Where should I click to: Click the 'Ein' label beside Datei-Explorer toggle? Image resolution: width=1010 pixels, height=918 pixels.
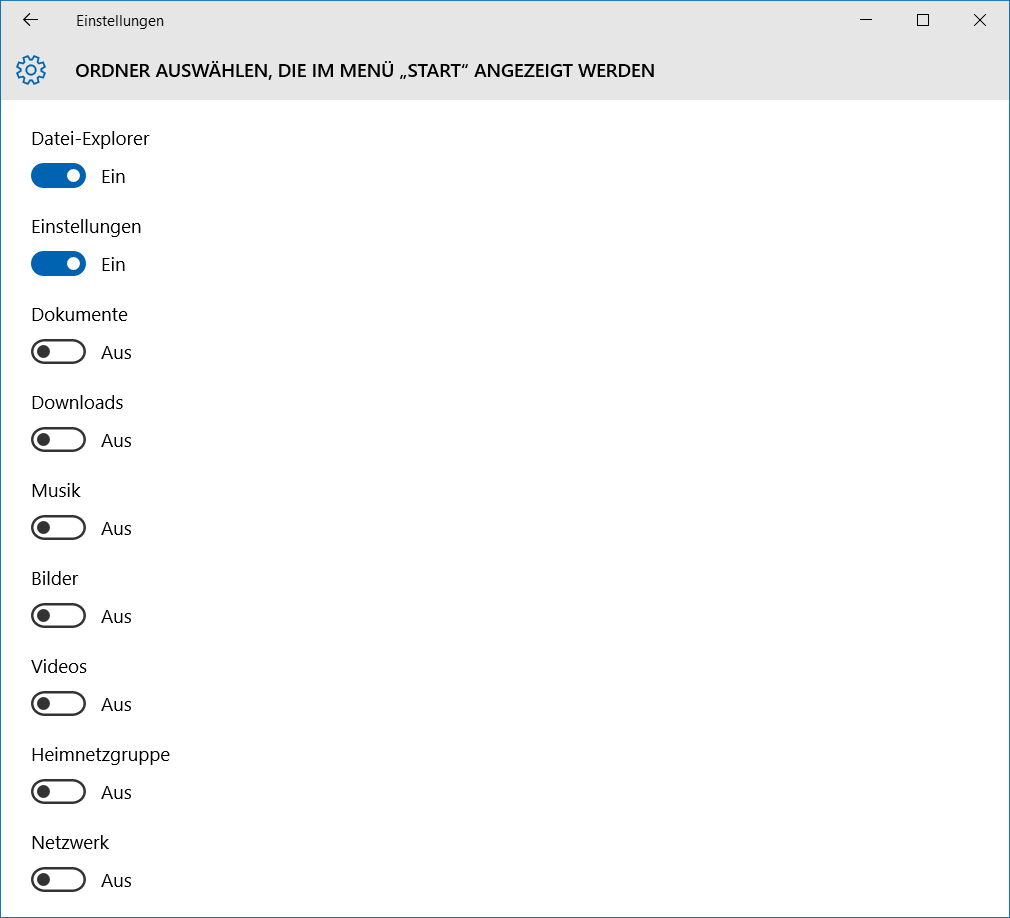(113, 177)
